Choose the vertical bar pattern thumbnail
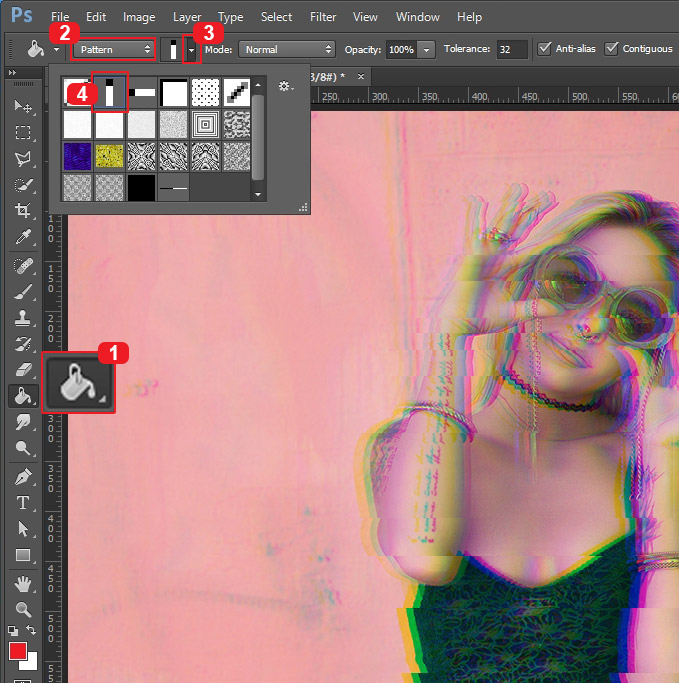679x683 pixels. click(x=109, y=92)
